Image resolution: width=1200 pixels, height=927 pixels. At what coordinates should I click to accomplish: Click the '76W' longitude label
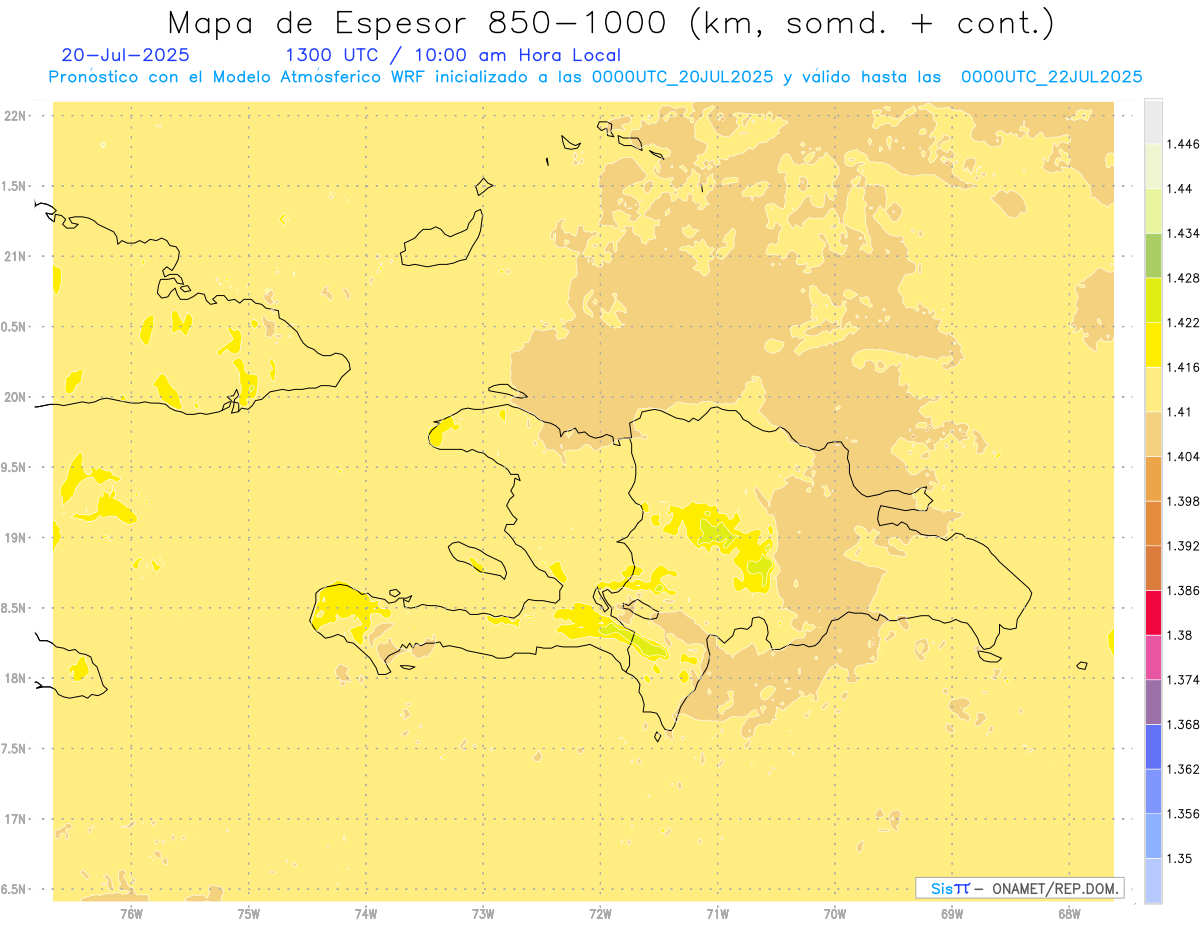(x=132, y=913)
